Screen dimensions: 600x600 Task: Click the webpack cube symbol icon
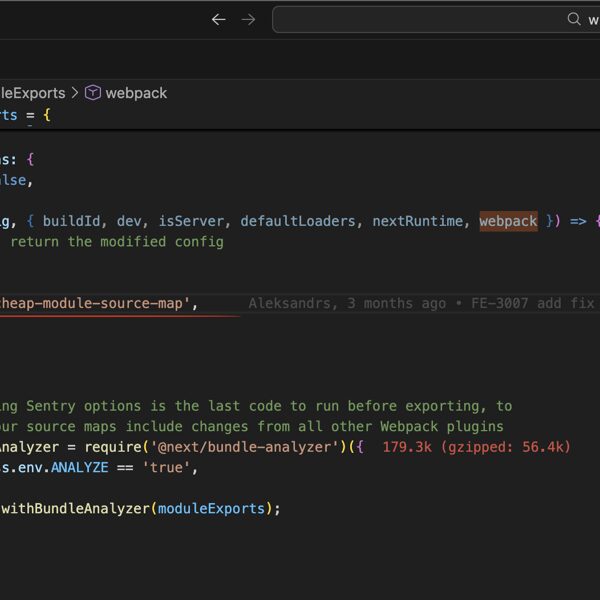pos(93,93)
